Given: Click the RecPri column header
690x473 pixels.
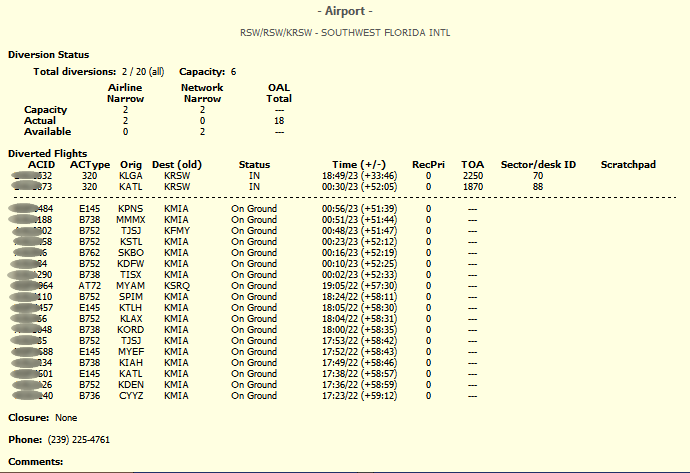Looking at the screenshot, I should 428,164.
